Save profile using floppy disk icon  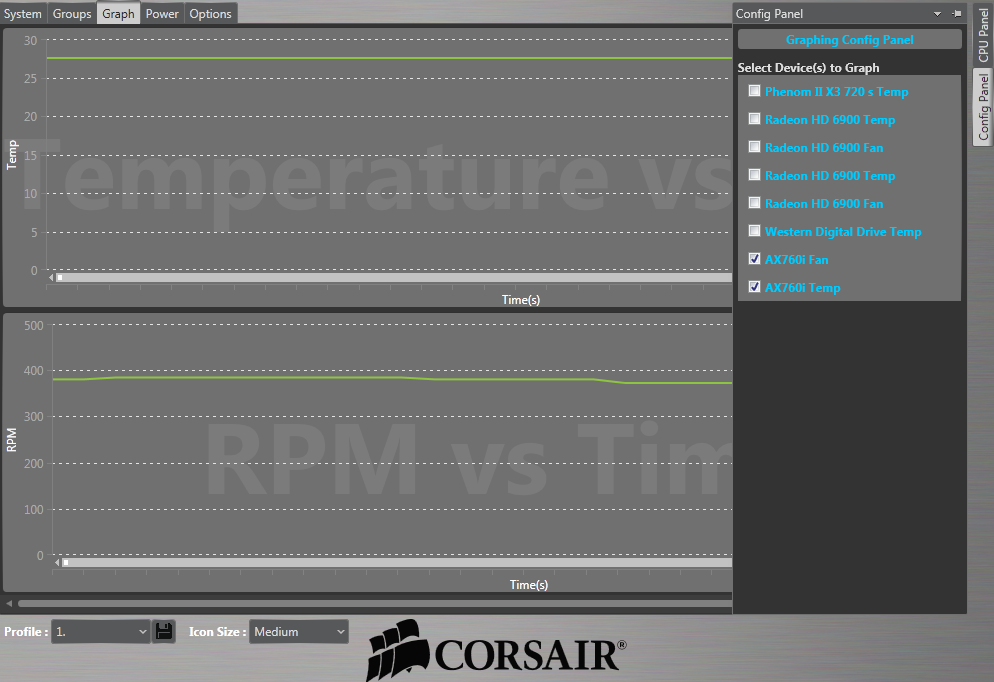pos(164,631)
